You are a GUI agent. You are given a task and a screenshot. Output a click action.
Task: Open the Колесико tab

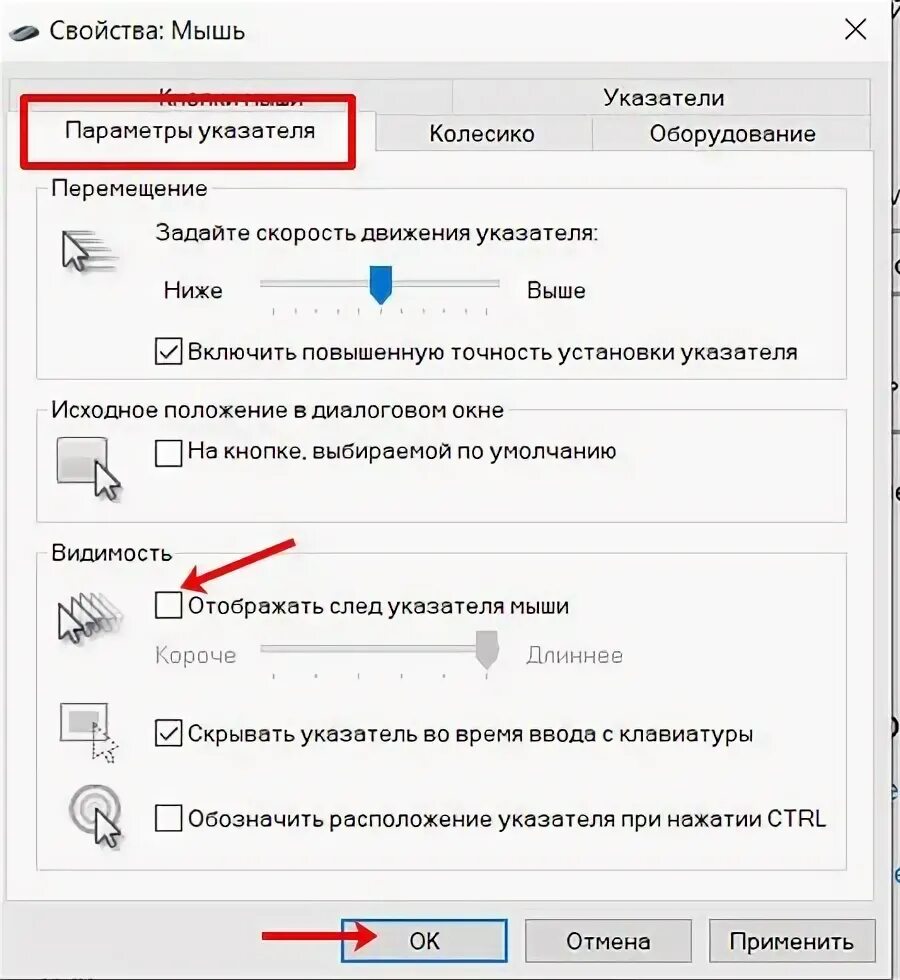point(482,134)
